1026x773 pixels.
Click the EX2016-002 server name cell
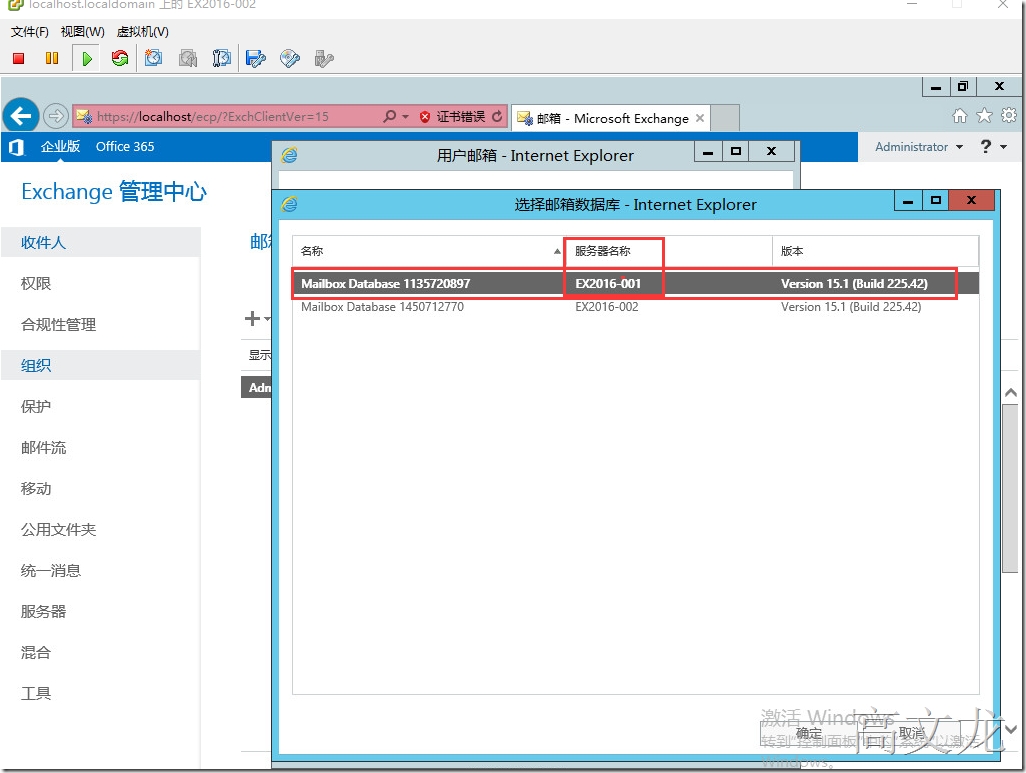coord(607,307)
